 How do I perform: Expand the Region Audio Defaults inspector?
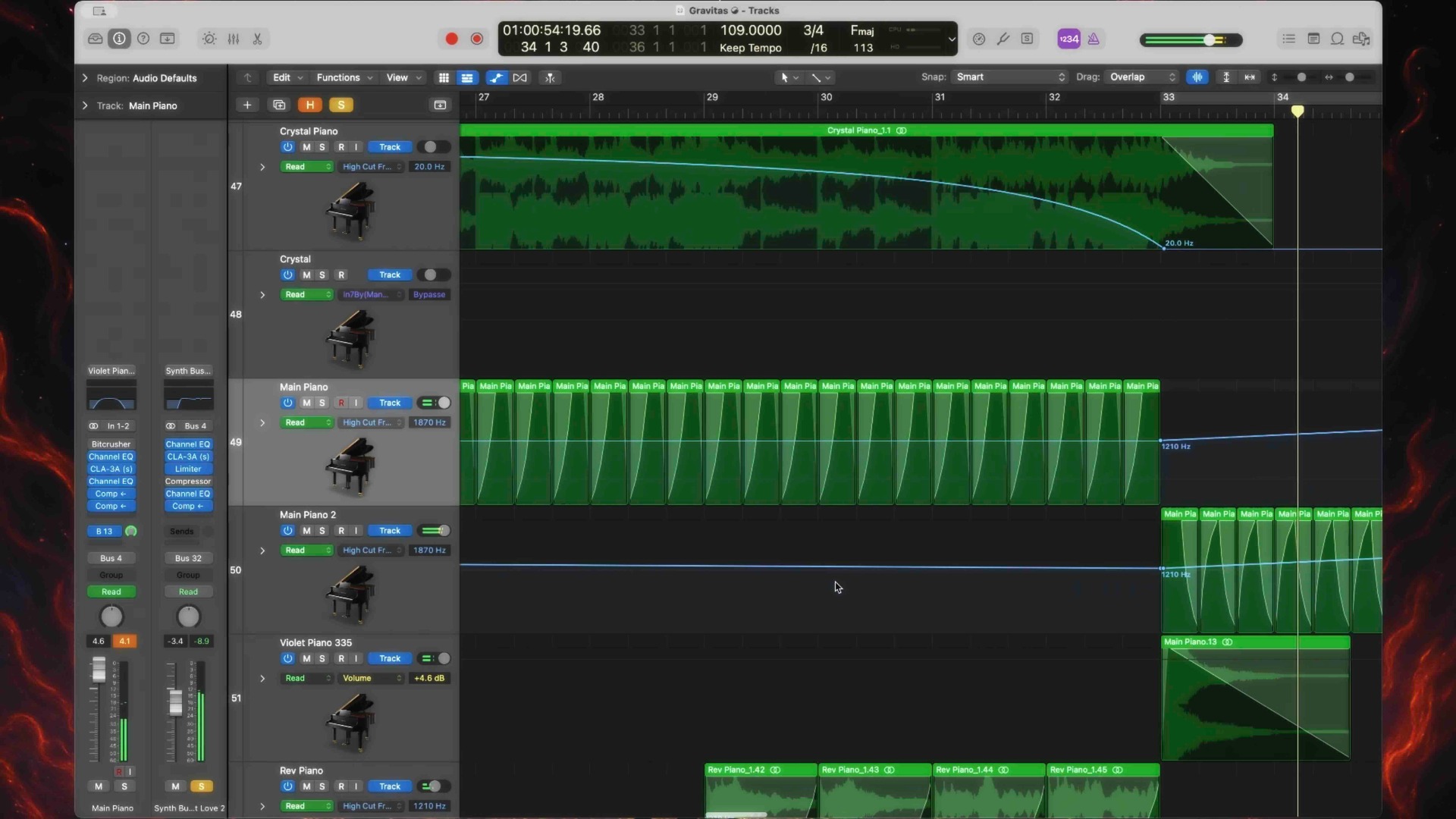85,78
